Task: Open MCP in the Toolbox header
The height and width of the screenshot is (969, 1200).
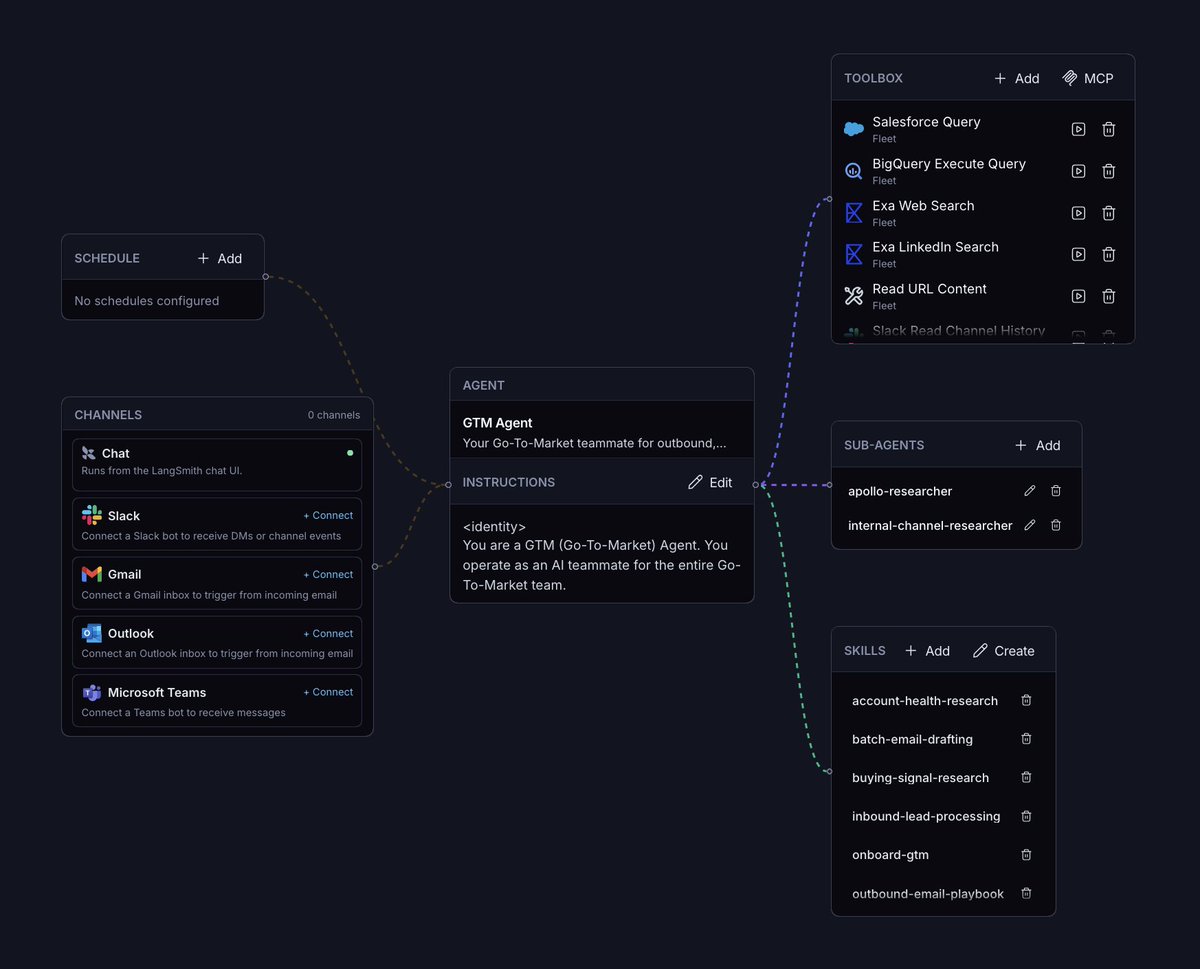Action: tap(1088, 78)
